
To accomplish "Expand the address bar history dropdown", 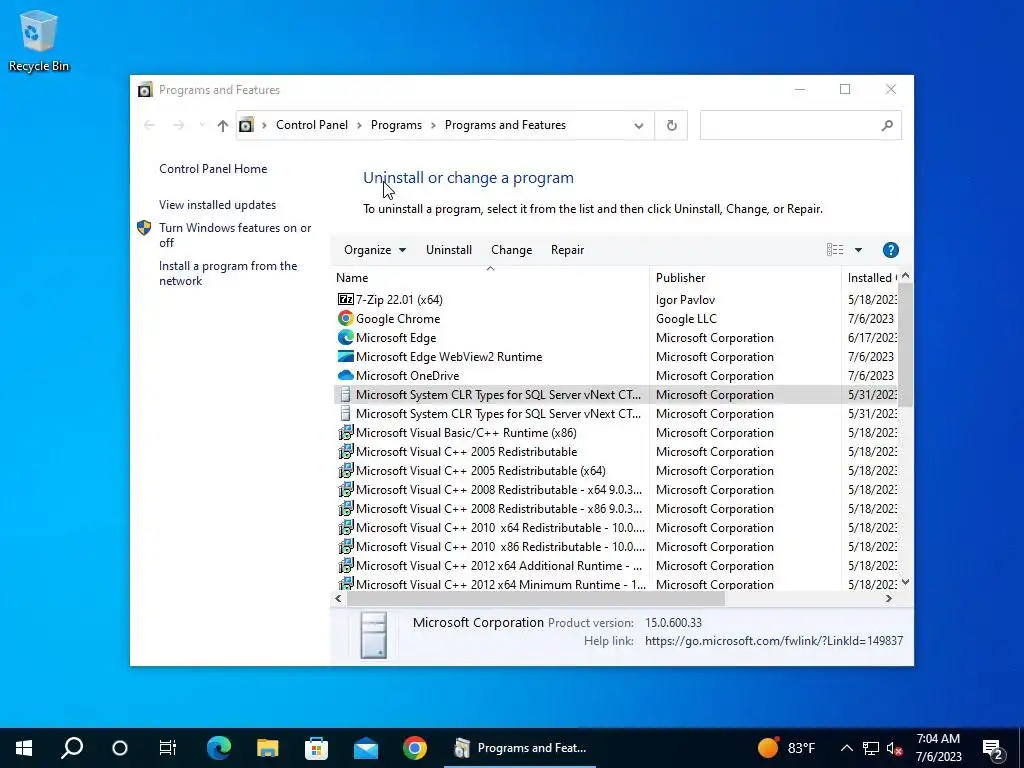I will click(639, 125).
